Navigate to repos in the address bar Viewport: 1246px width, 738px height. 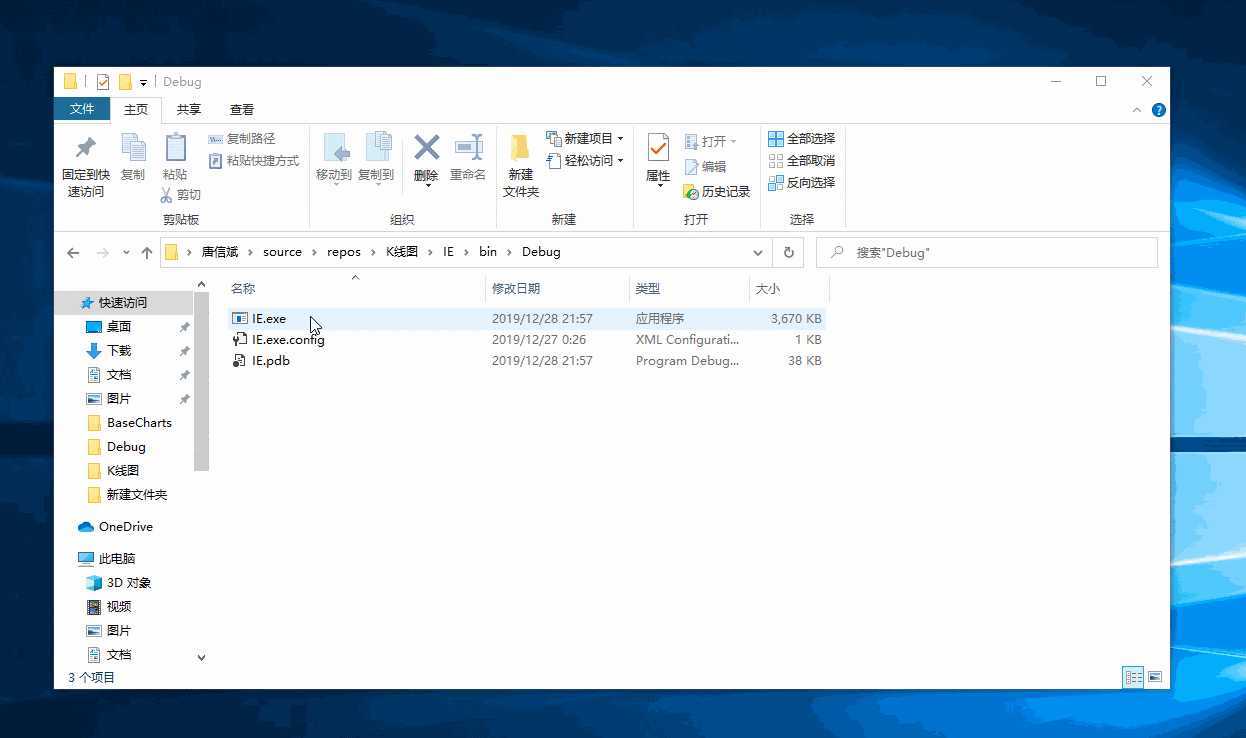(x=343, y=251)
